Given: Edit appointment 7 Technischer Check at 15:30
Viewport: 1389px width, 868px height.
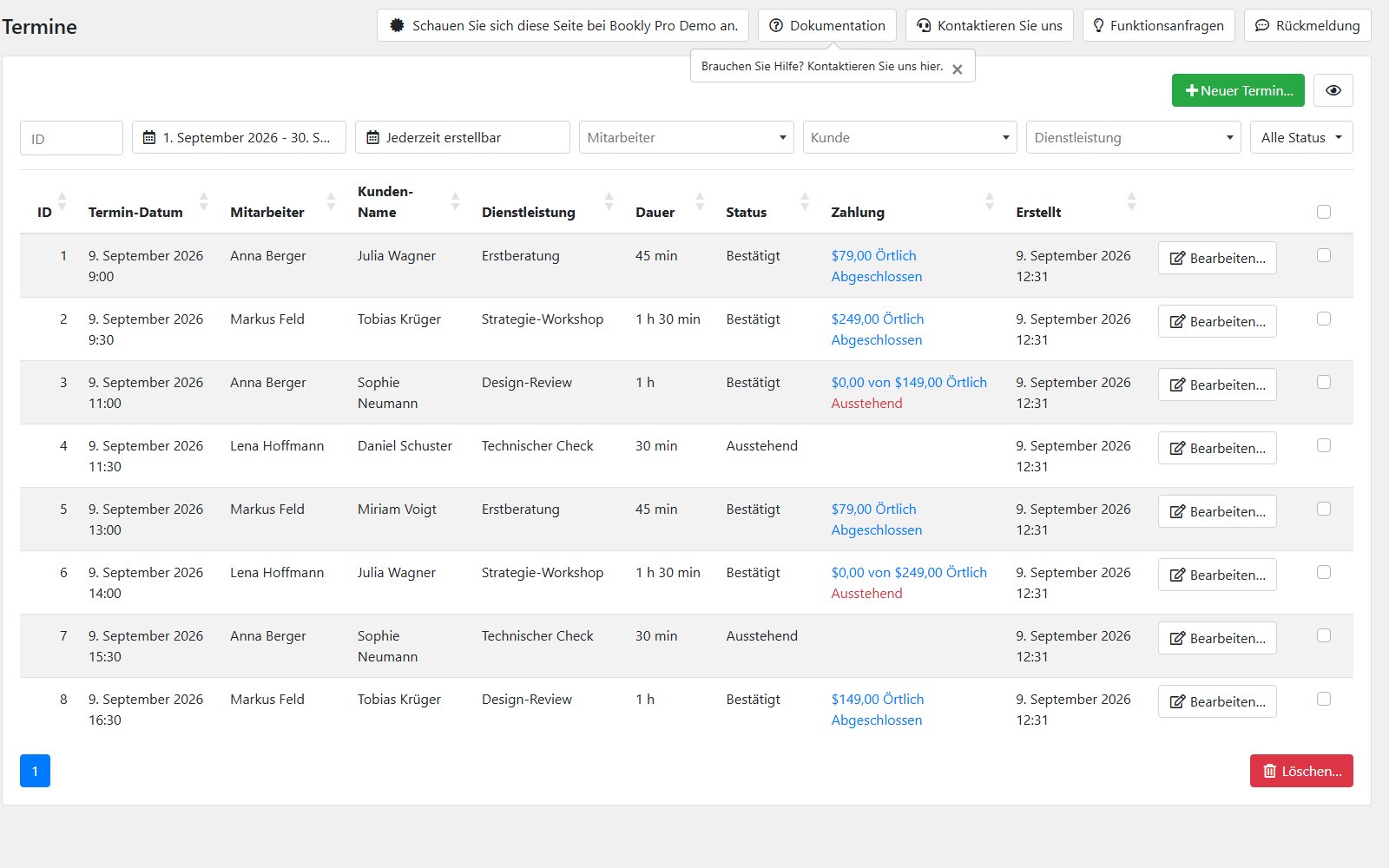Looking at the screenshot, I should [x=1217, y=638].
